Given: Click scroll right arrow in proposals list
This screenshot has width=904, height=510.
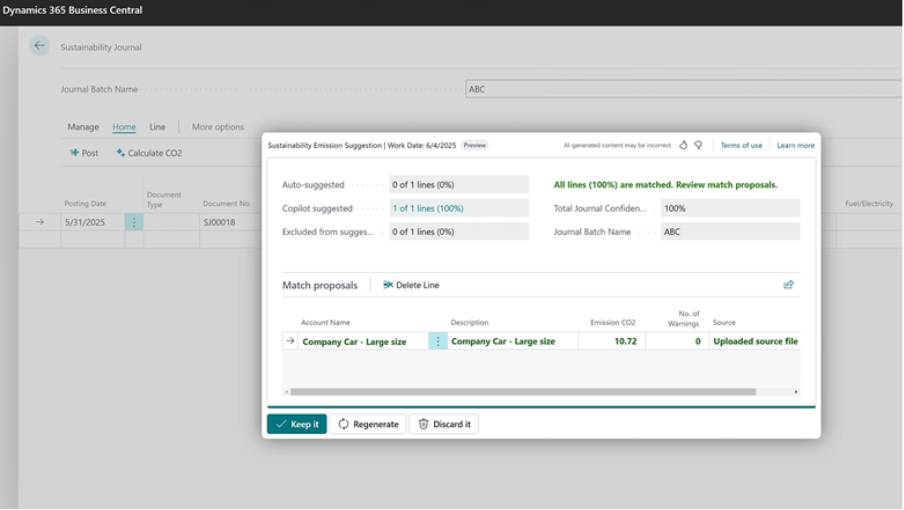Looking at the screenshot, I should tap(796, 392).
